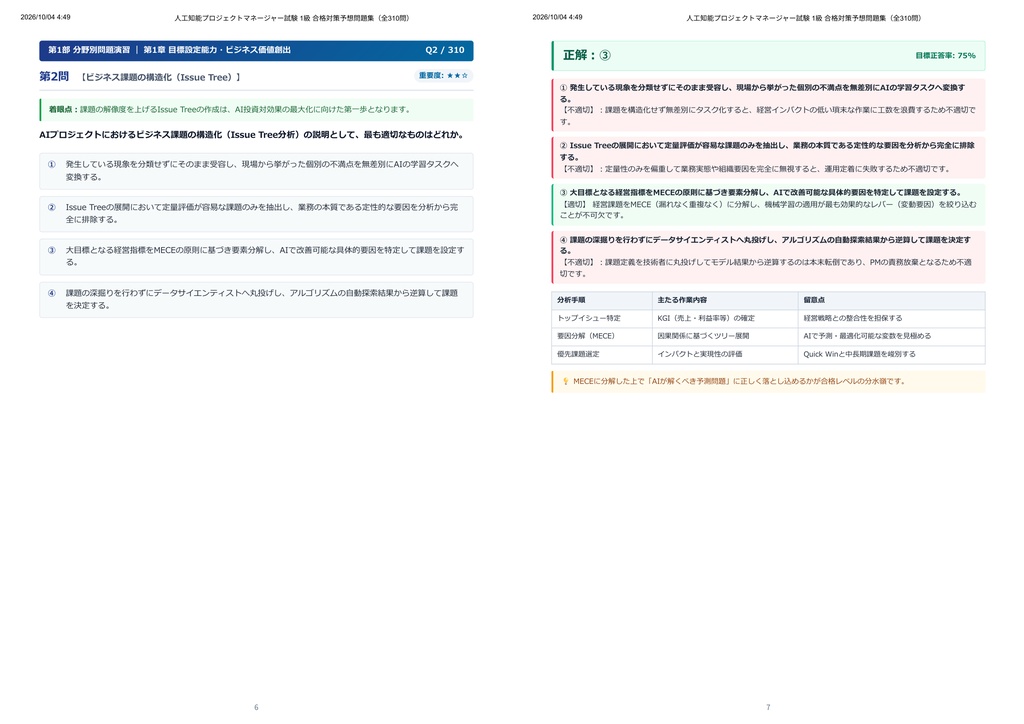Click the 第2問 heading
The height and width of the screenshot is (724, 1024).
point(54,76)
